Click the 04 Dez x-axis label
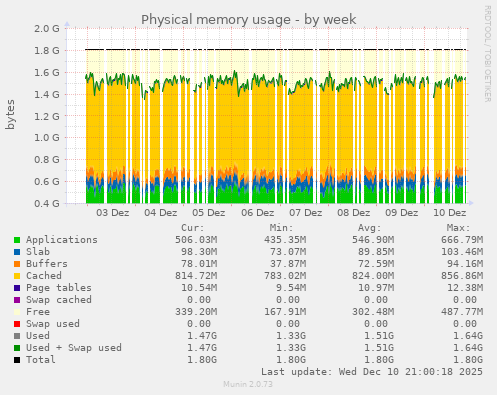The height and width of the screenshot is (395, 497). click(161, 213)
